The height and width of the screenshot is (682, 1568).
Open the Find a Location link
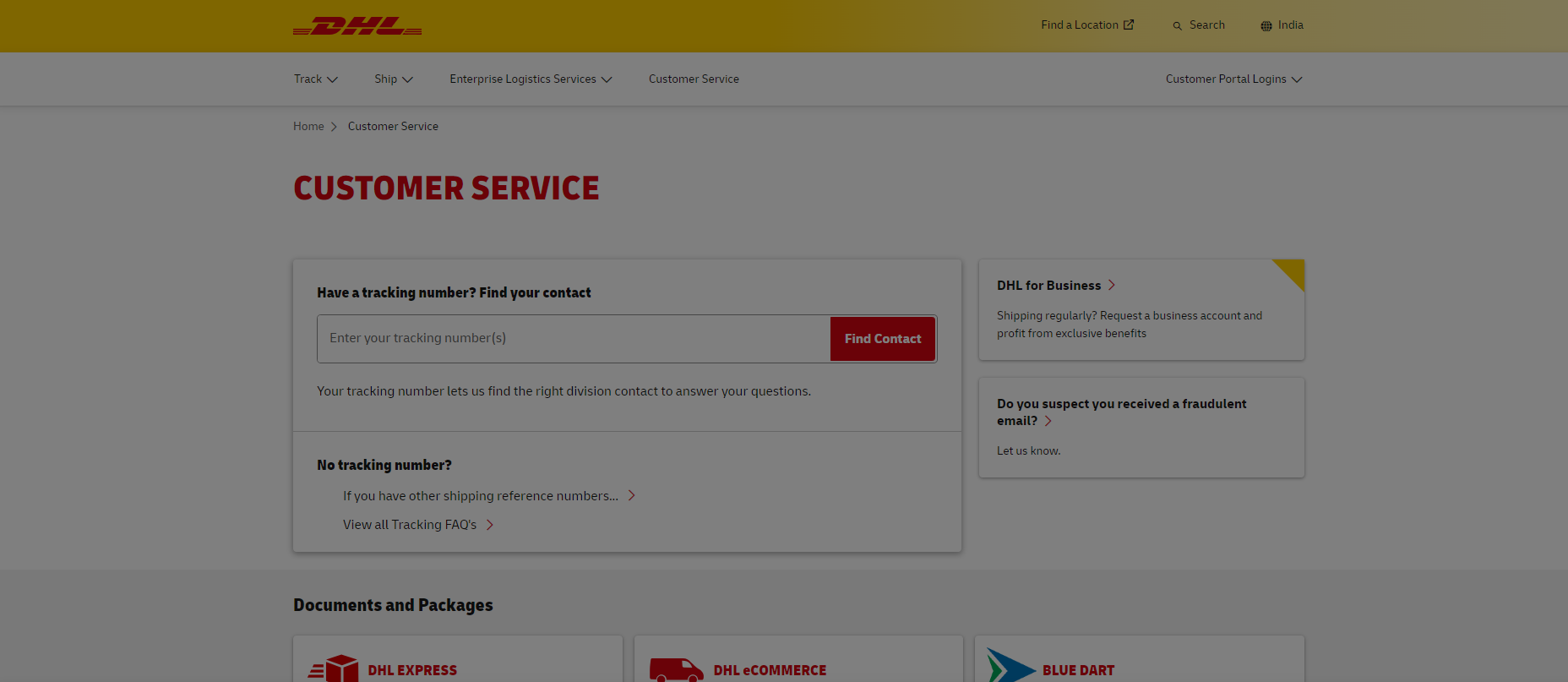click(1087, 25)
